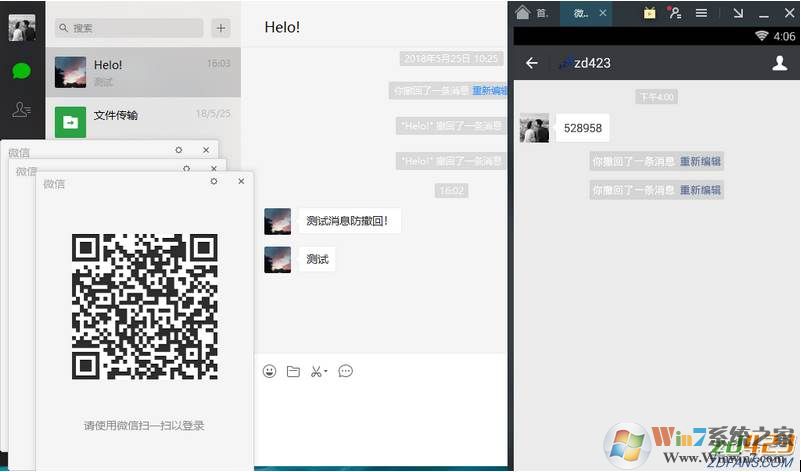Screen dimensions: 801x472
Task: Open the Chats view in the sidebar
Action: [x=21, y=71]
